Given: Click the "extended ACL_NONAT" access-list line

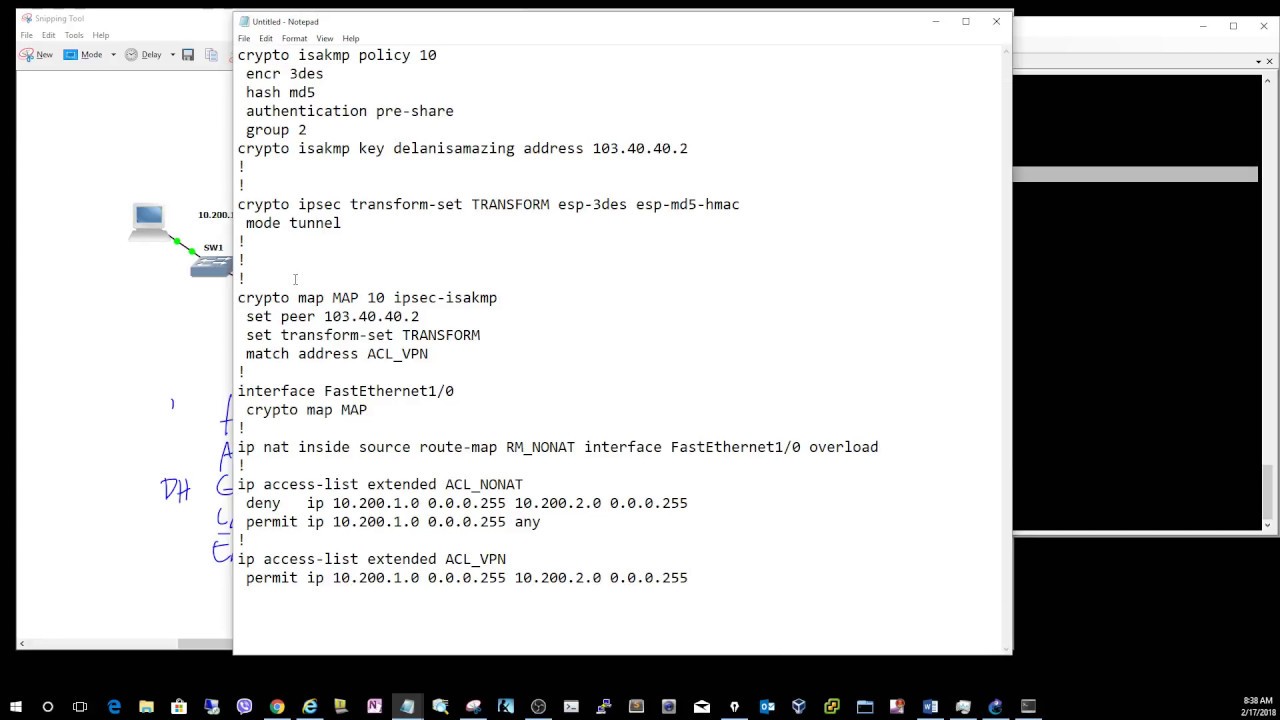Looking at the screenshot, I should click(380, 484).
